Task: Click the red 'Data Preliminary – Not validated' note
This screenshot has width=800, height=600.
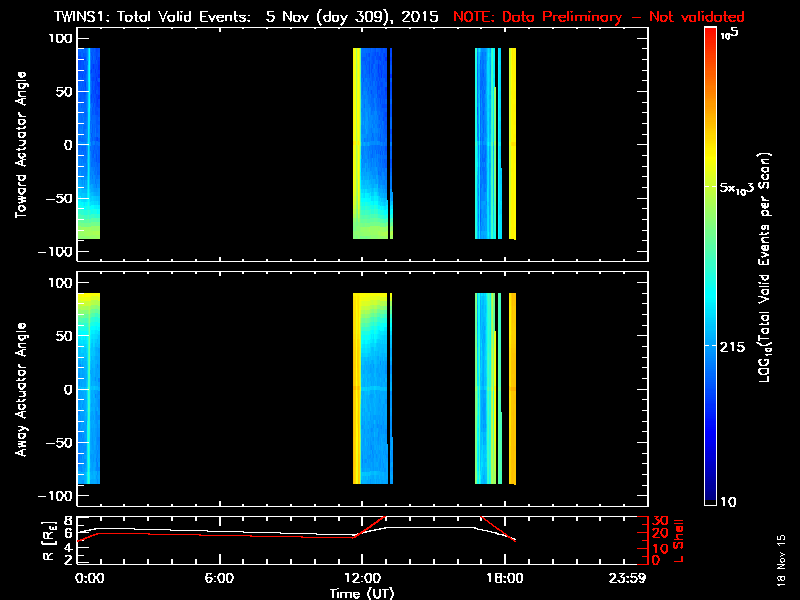Action: (599, 17)
